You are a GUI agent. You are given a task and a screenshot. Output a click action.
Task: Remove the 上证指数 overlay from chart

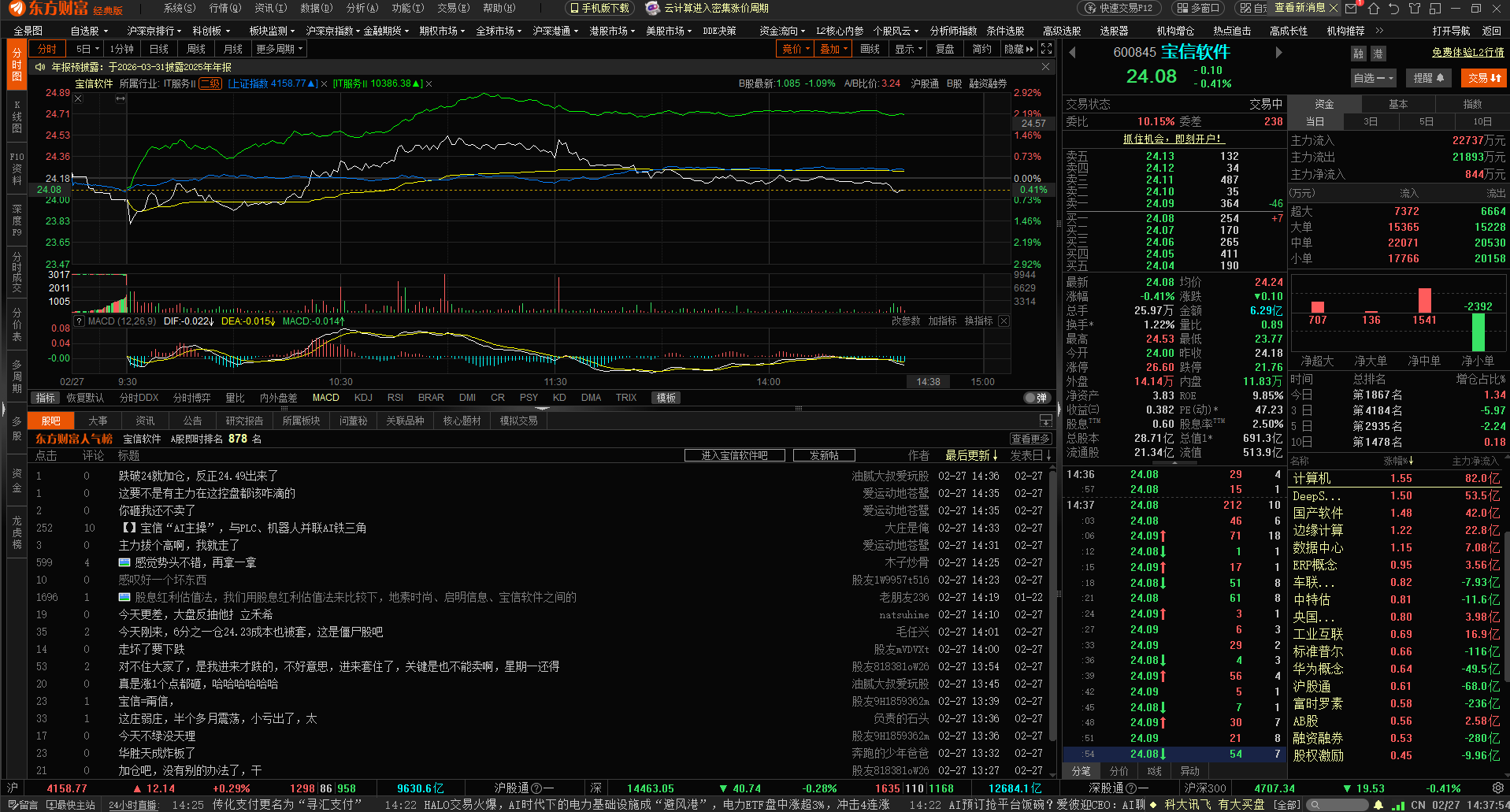[324, 83]
